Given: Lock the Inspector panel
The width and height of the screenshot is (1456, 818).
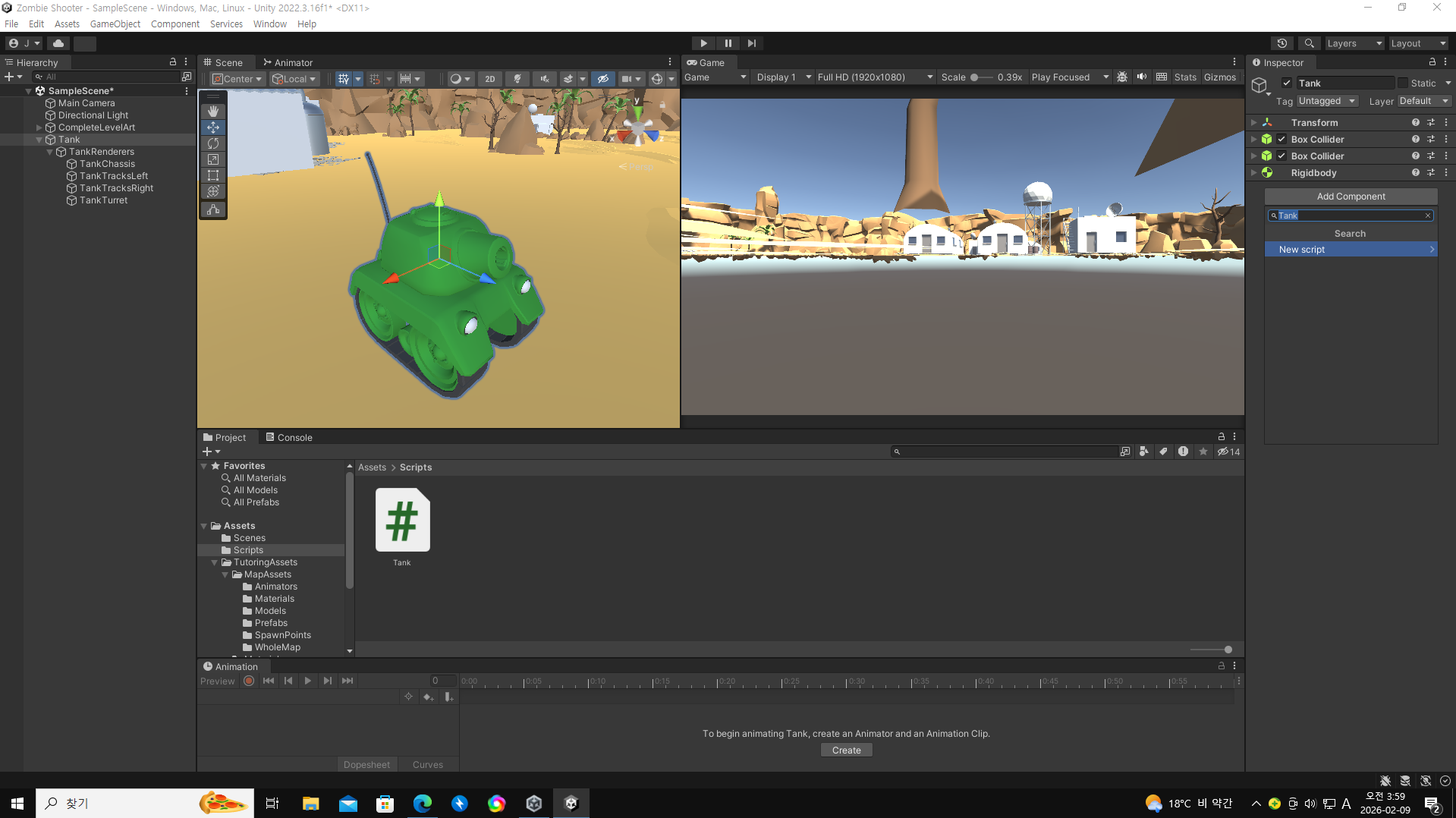Looking at the screenshot, I should 1432,62.
